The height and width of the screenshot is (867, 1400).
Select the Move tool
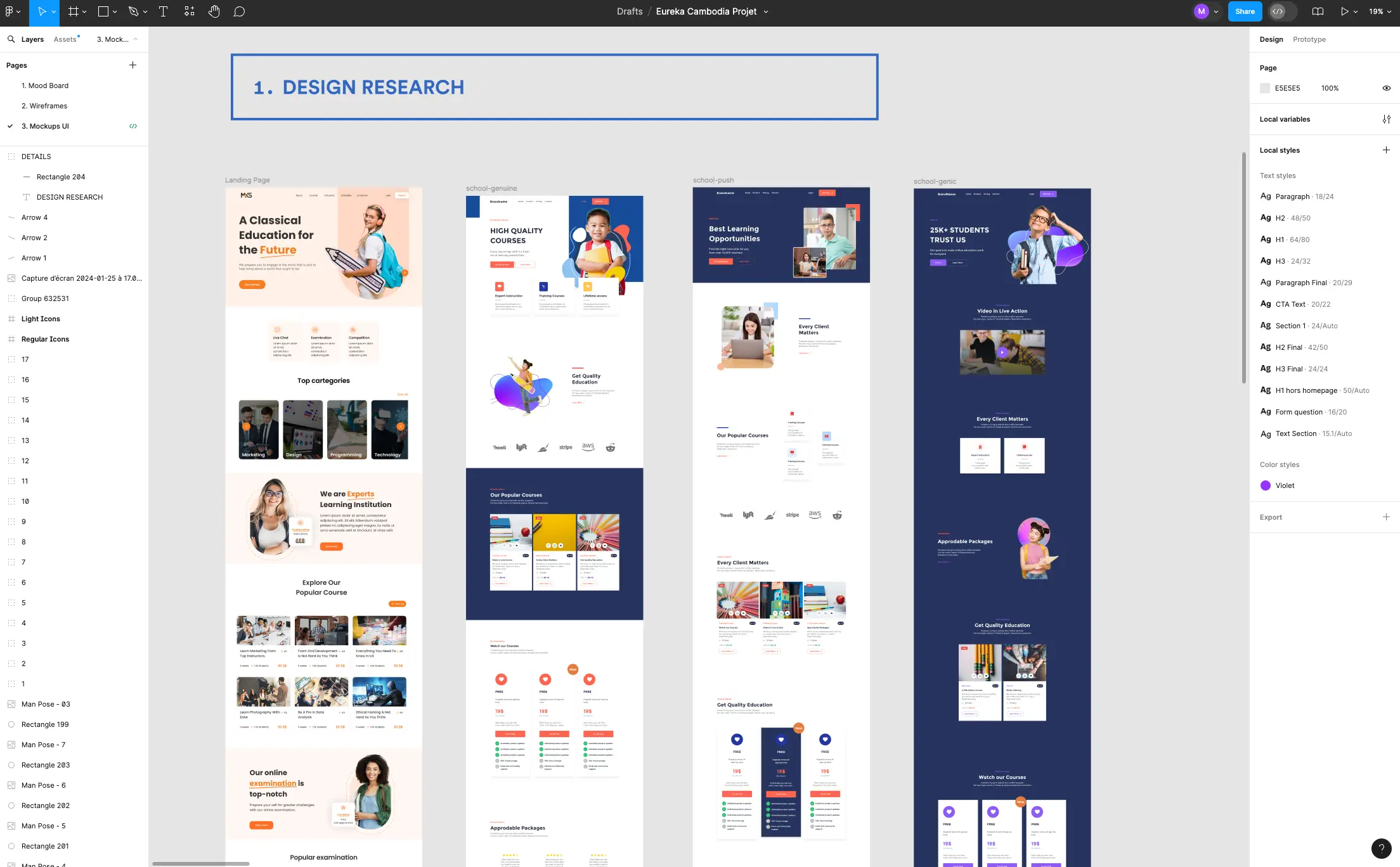pyautogui.click(x=41, y=11)
